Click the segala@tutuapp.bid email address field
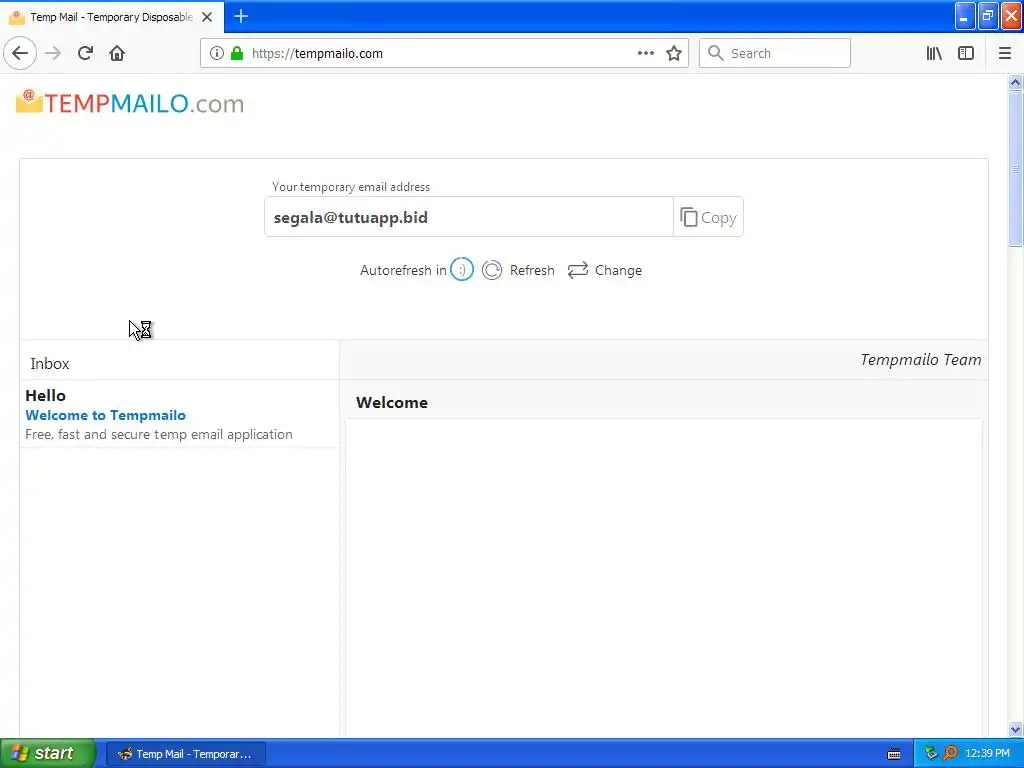Viewport: 1024px width, 768px height. [469, 217]
